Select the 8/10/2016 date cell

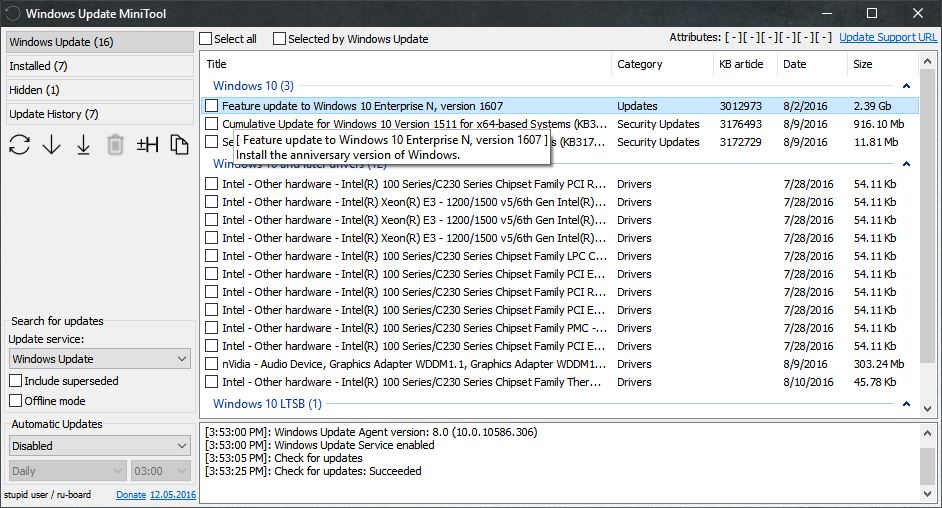808,382
